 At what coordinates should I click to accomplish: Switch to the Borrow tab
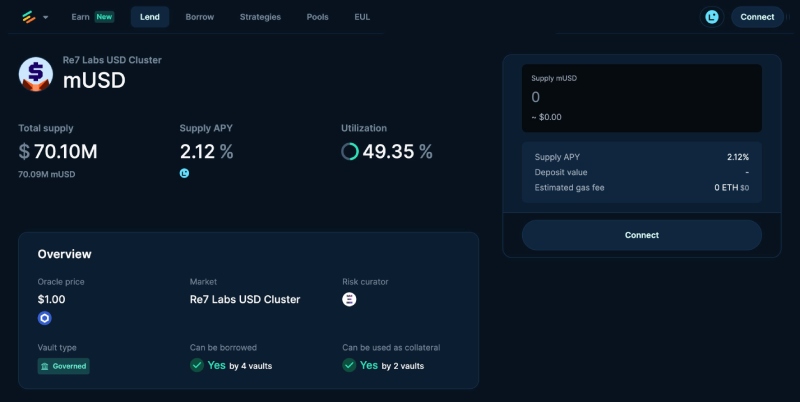point(199,17)
